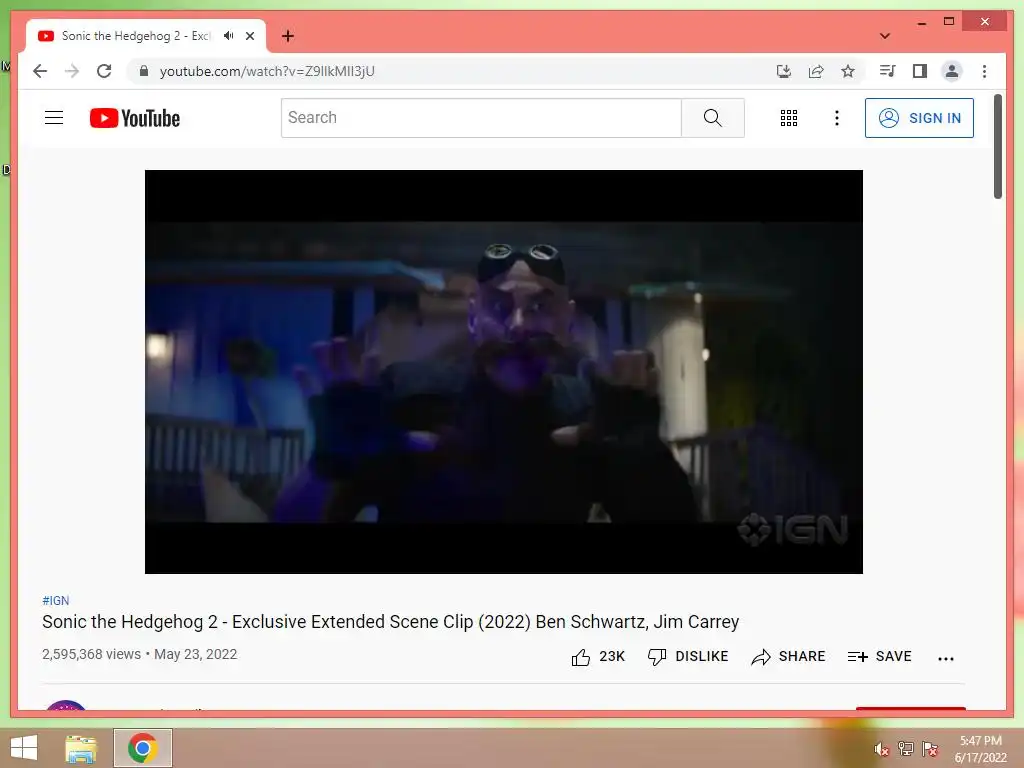
Task: Like the video with thumbs up
Action: pyautogui.click(x=598, y=656)
